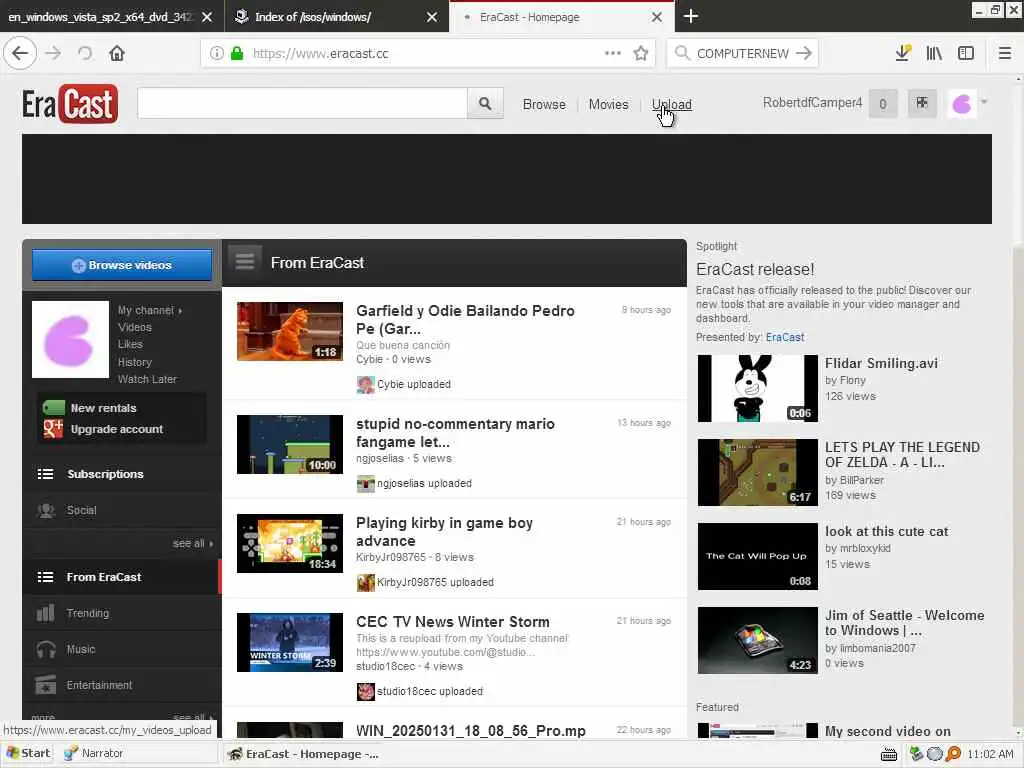Image resolution: width=1024 pixels, height=768 pixels.
Task: Open the Movies header link
Action: [x=609, y=104]
